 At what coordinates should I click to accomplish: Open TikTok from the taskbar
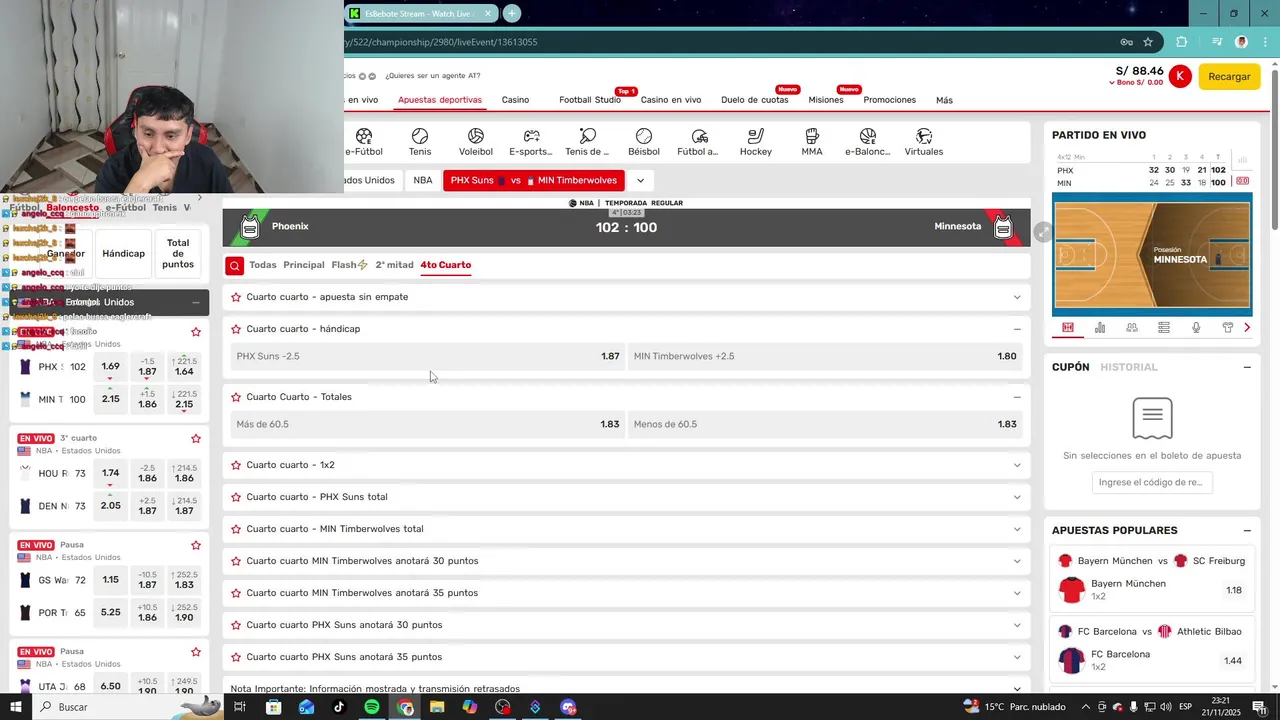pyautogui.click(x=339, y=707)
